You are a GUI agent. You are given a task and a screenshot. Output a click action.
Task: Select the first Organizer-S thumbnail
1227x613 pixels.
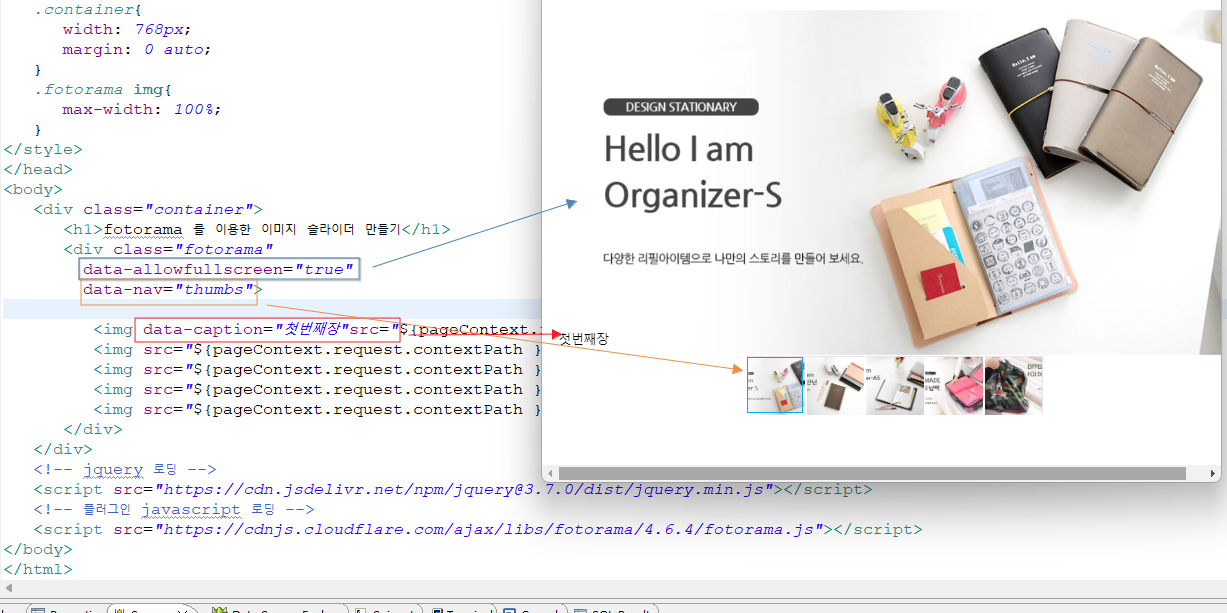pos(775,385)
